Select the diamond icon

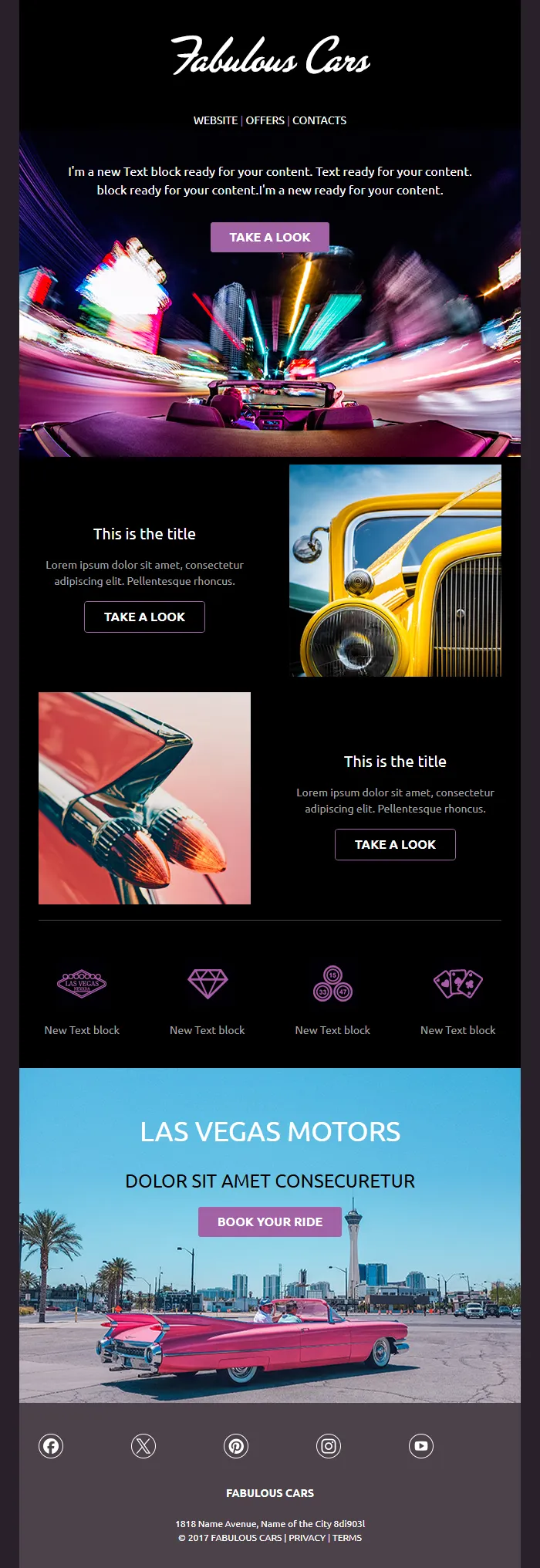[x=208, y=984]
